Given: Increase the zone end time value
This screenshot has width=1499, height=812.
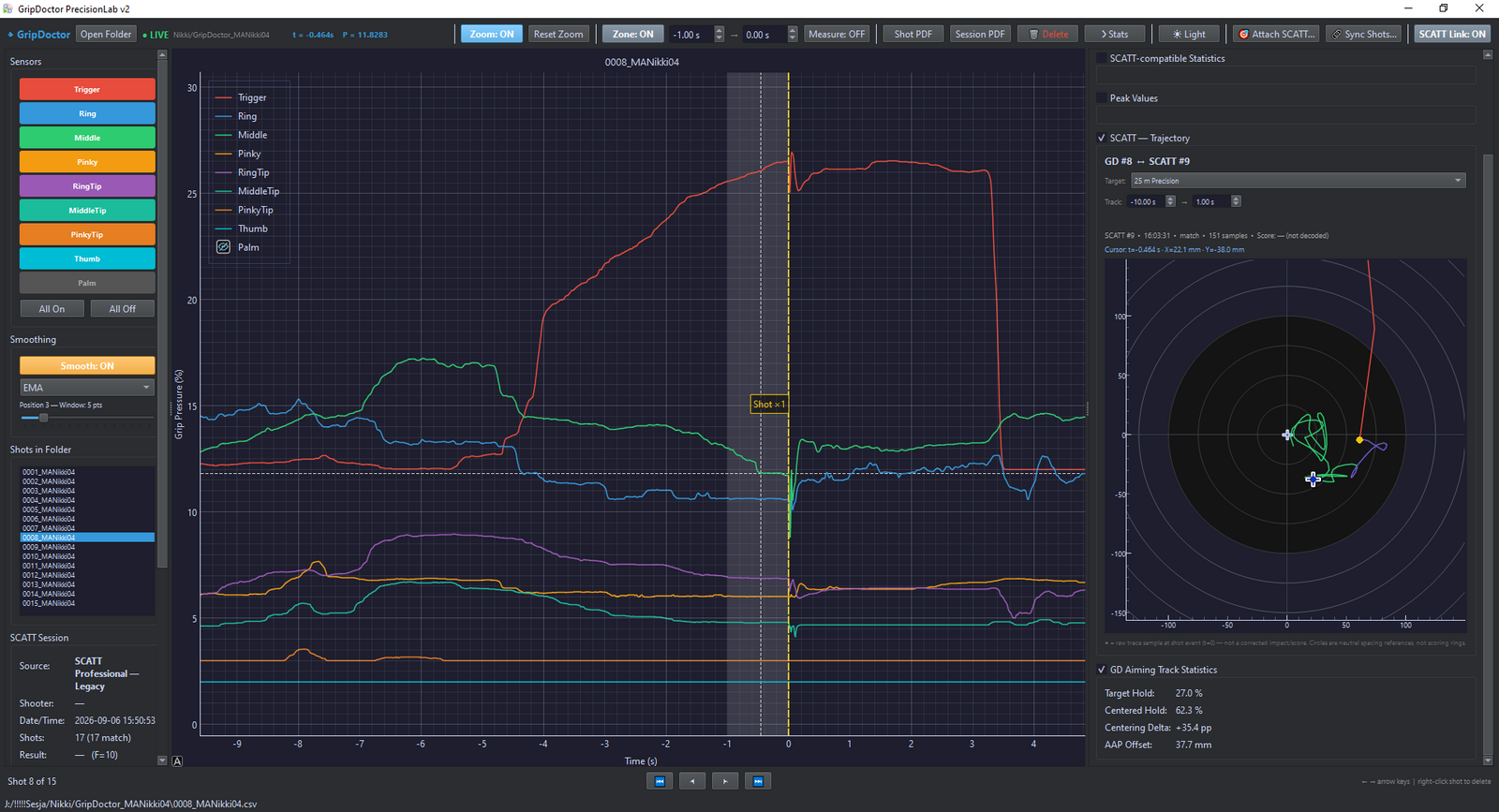Looking at the screenshot, I should coord(793,30).
